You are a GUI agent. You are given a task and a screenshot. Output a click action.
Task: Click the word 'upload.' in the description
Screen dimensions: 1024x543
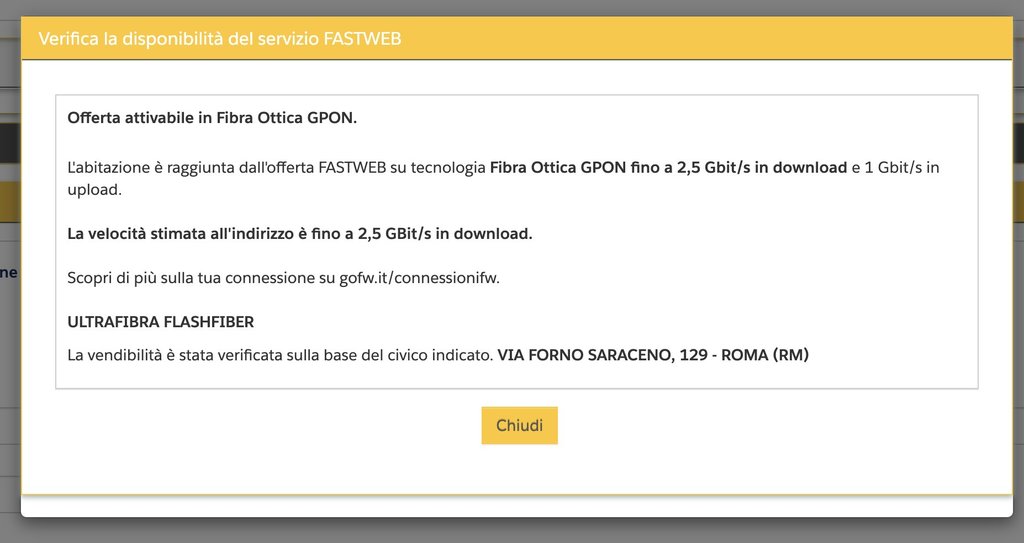(93, 188)
